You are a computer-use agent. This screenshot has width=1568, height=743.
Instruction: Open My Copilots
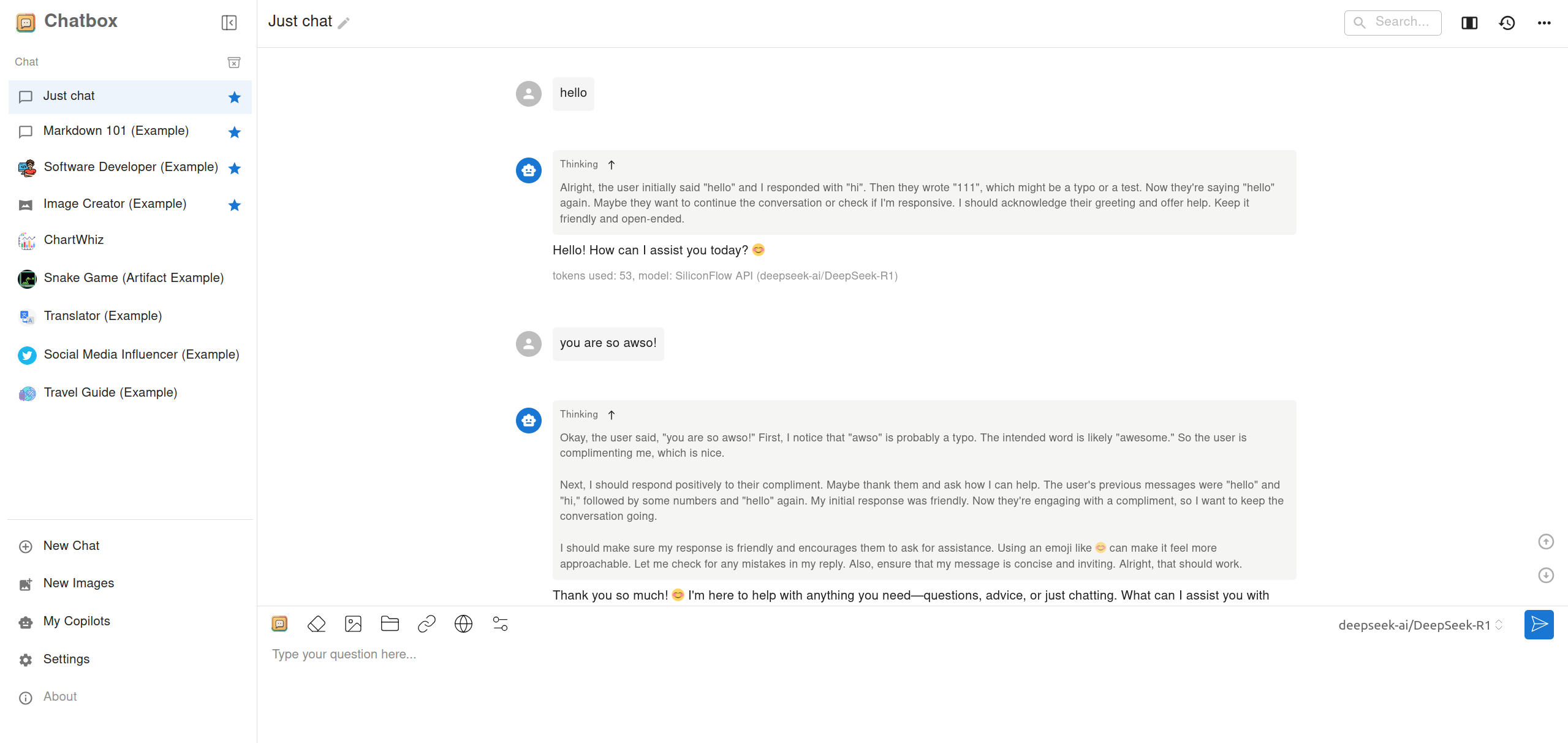pos(77,621)
